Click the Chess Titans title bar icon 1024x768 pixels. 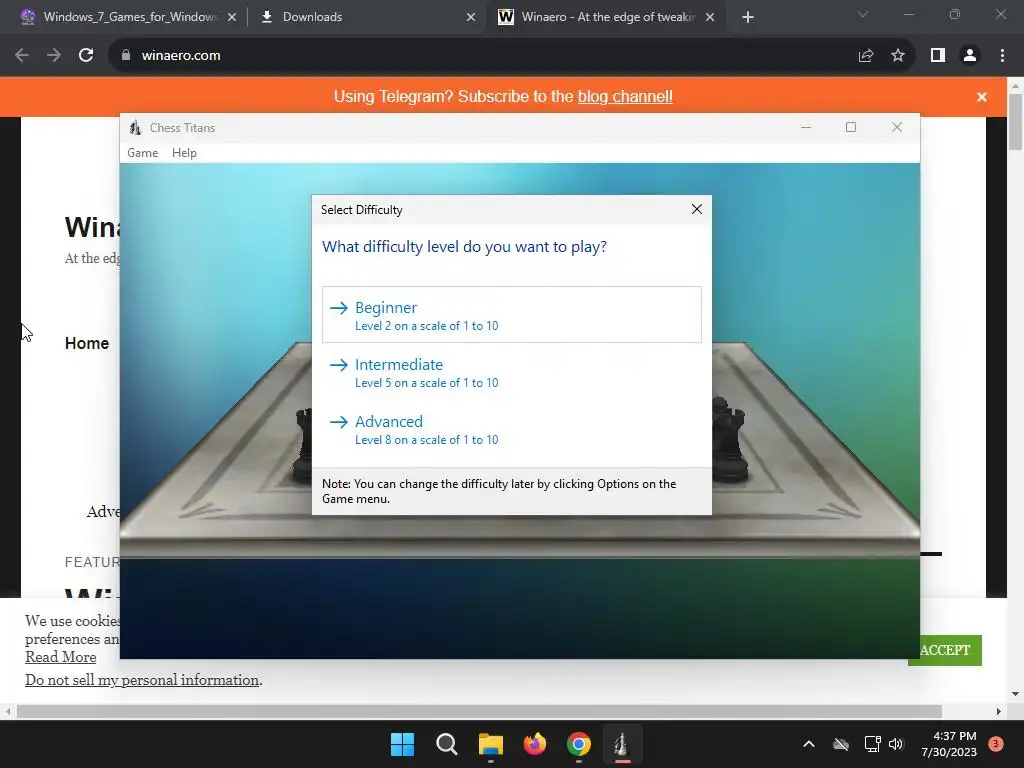135,127
